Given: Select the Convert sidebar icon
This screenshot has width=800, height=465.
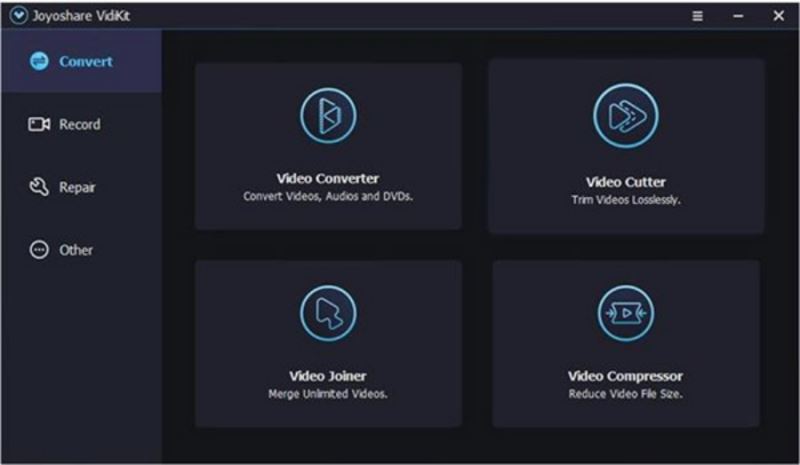Looking at the screenshot, I should (39, 61).
